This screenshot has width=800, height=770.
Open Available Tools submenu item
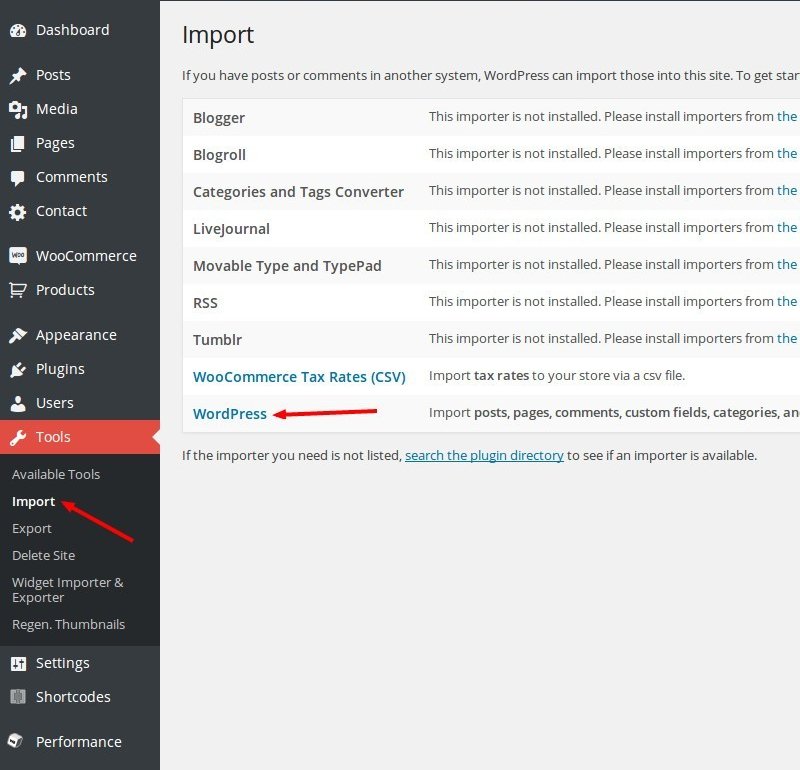click(x=56, y=475)
